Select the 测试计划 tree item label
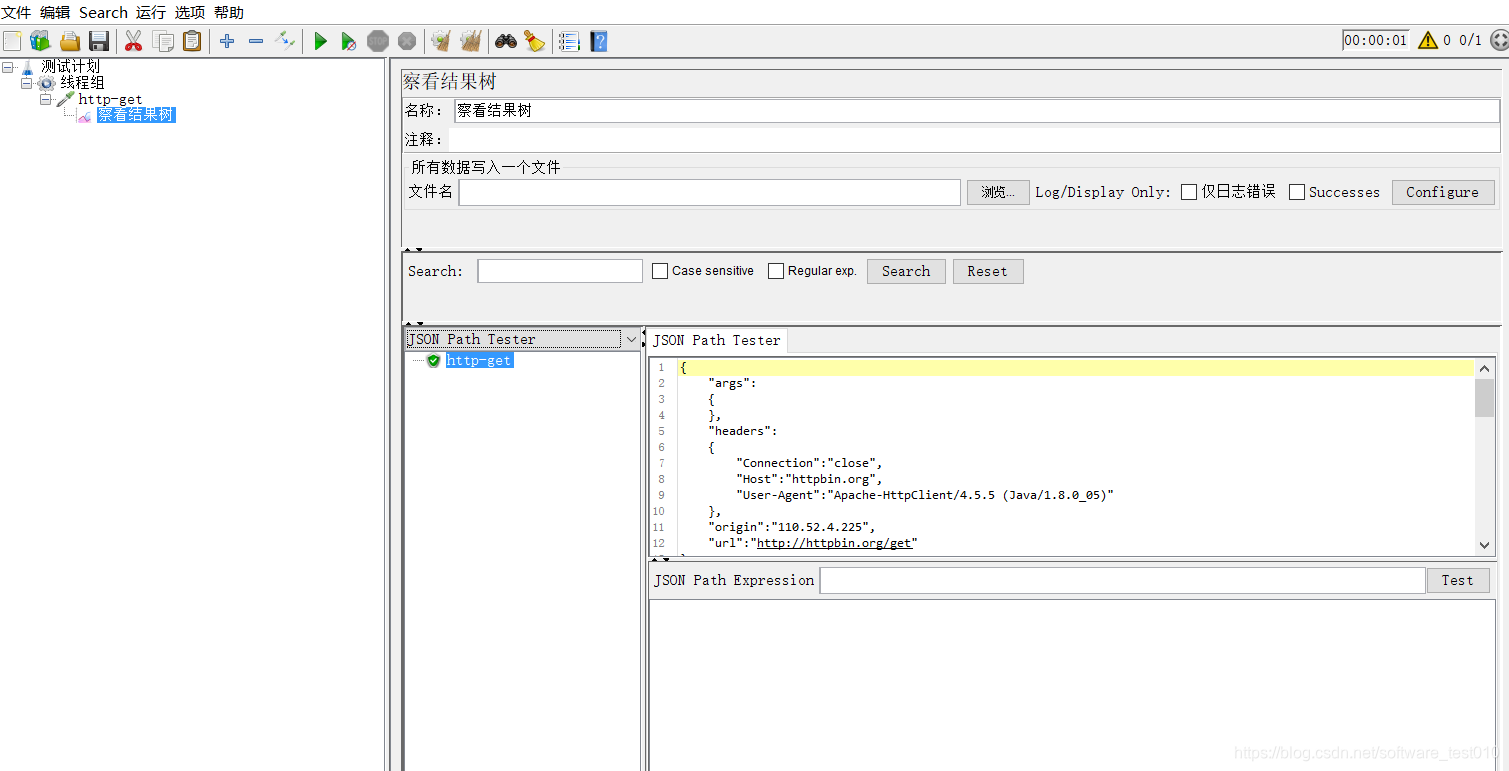 click(x=70, y=67)
